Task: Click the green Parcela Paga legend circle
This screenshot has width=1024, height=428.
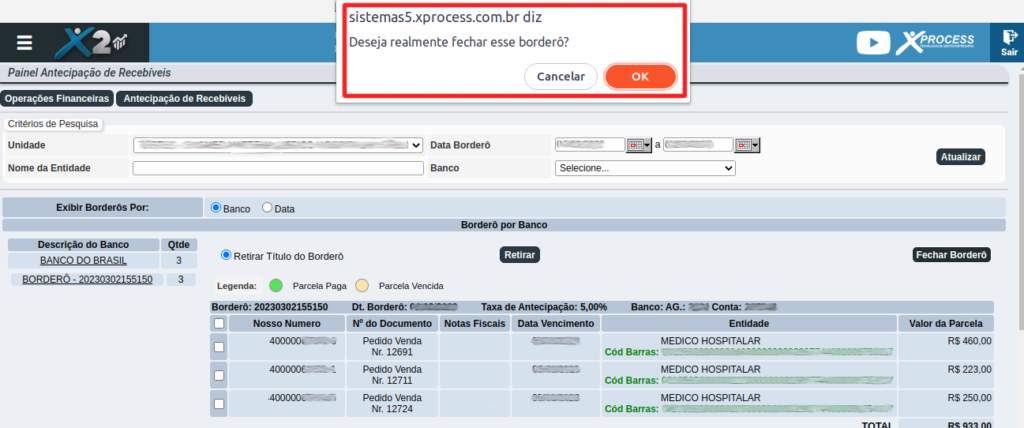Action: pyautogui.click(x=276, y=285)
